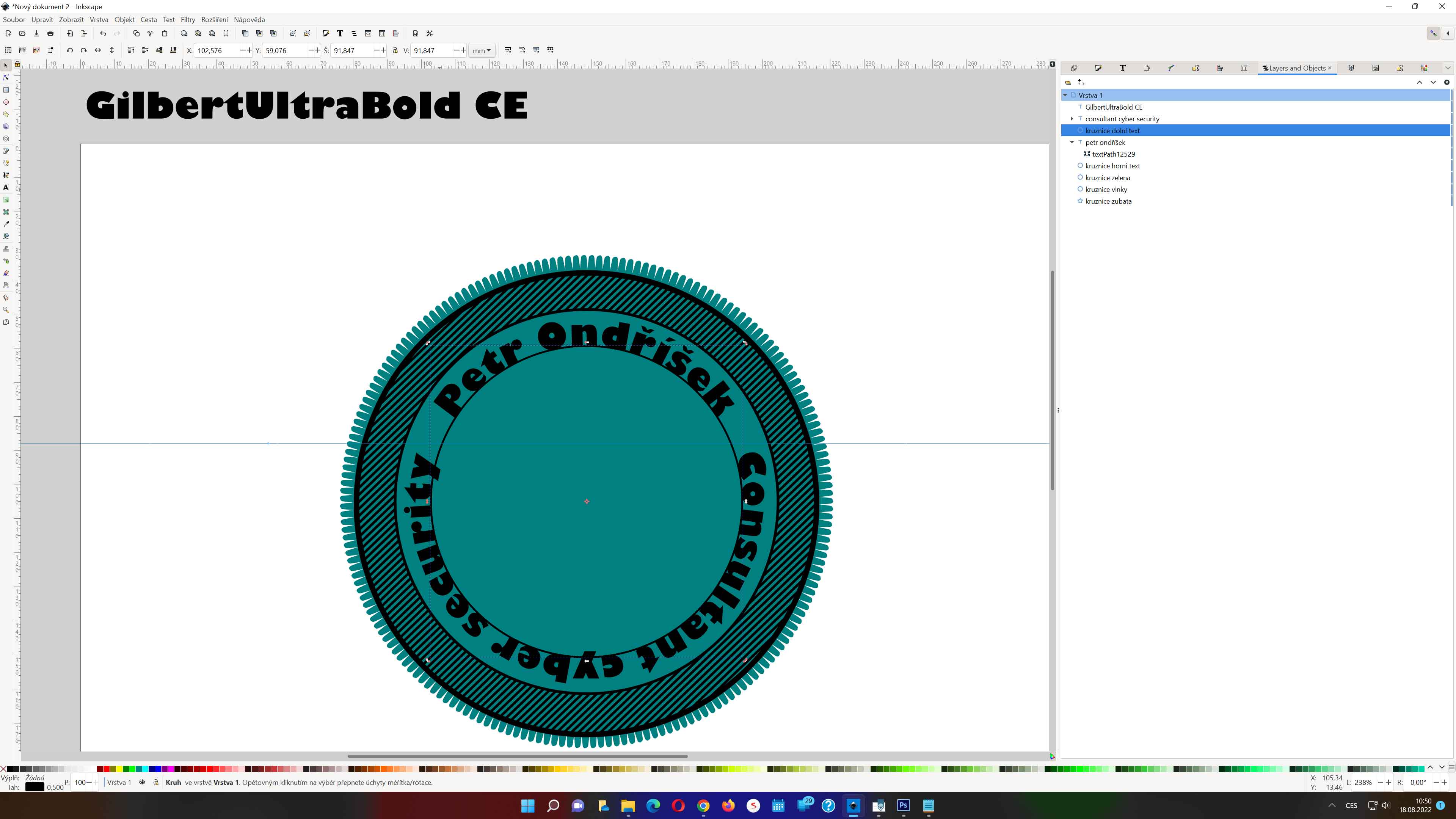The image size is (1456, 819).
Task: Toggle width-height ratio lock
Action: [395, 50]
